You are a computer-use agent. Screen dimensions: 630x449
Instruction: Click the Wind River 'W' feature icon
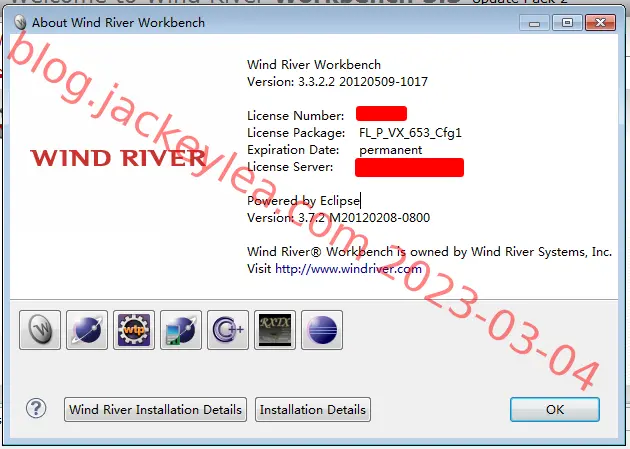coord(40,330)
